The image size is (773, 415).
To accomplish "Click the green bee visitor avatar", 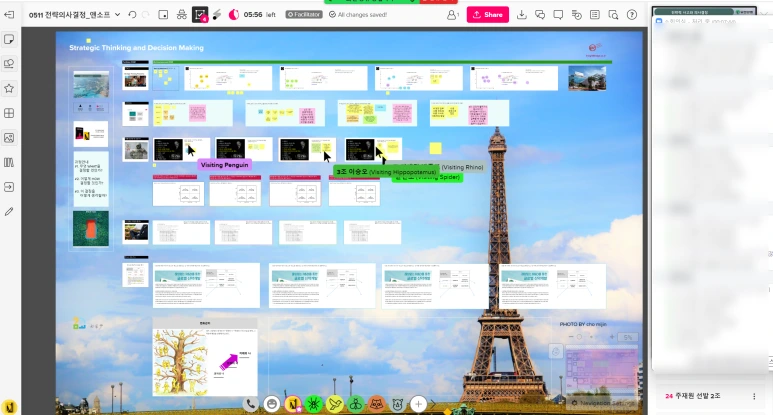I will tap(355, 404).
